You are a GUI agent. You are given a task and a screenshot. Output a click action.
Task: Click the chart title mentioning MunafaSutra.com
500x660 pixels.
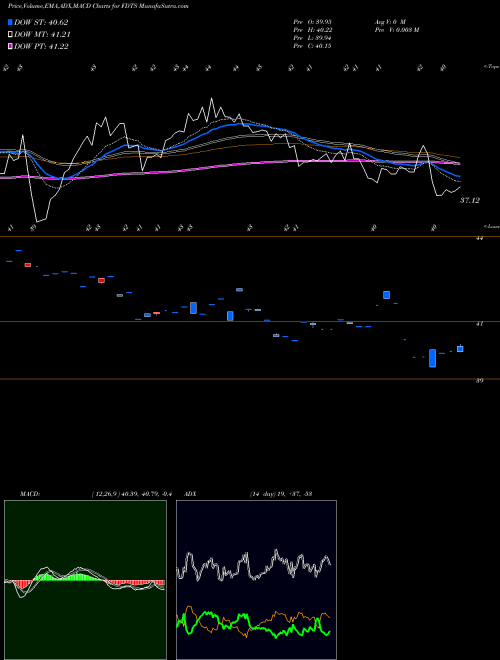[x=98, y=6]
